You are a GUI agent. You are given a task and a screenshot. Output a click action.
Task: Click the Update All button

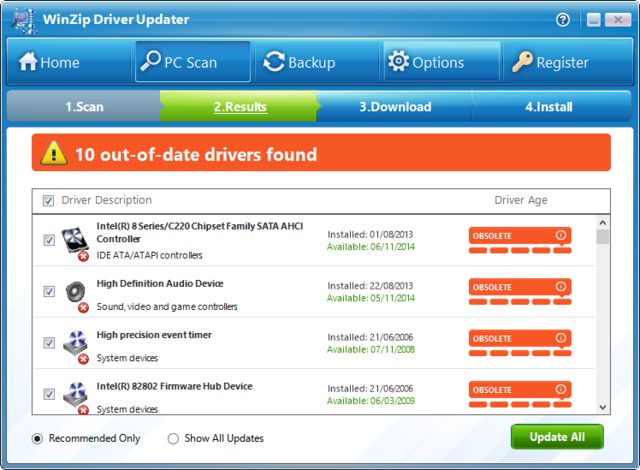557,437
